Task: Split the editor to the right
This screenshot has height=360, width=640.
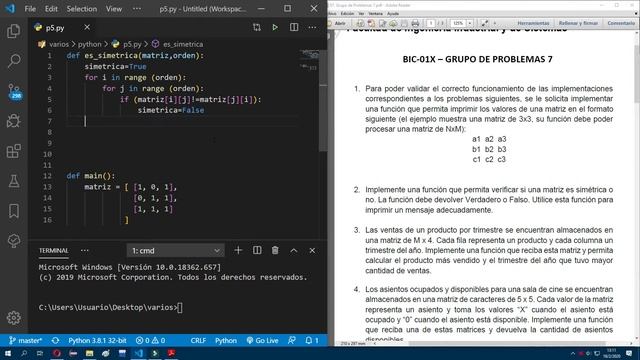Action: click(x=294, y=27)
